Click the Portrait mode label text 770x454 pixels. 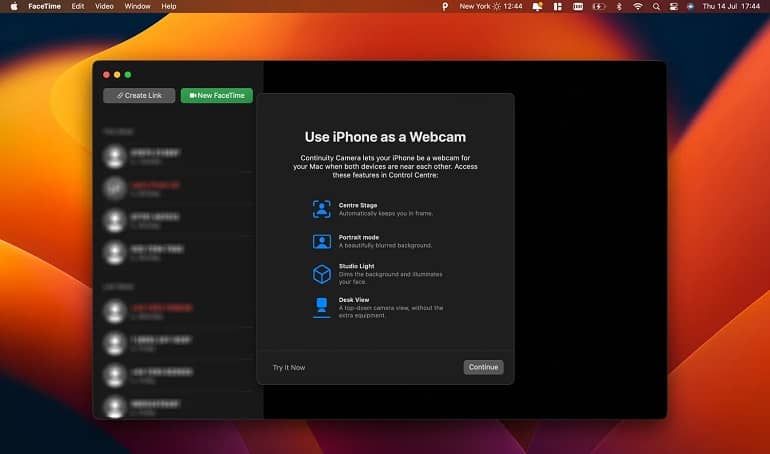(x=358, y=237)
